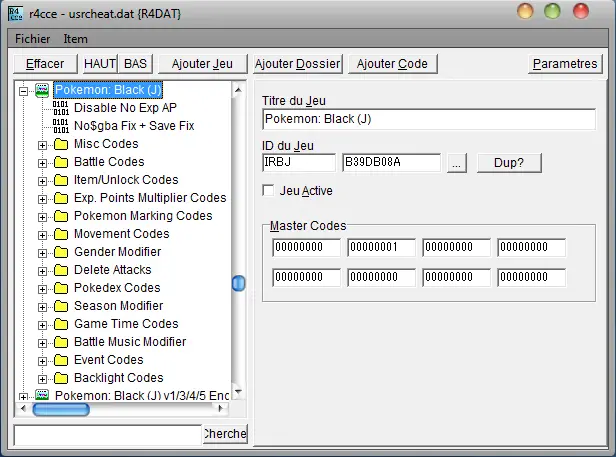Click the binary code icon beside Disable No Exp AP
This screenshot has height=457, width=616.
(60, 108)
